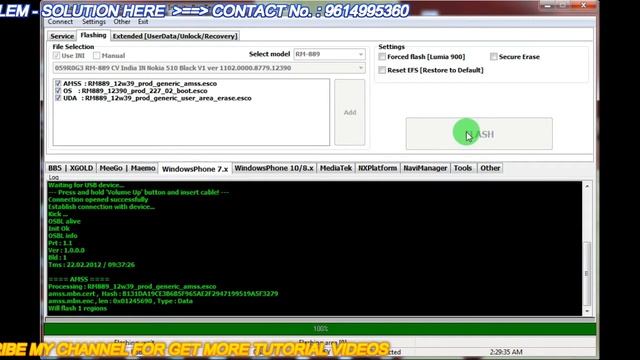Select the WindowsPhone 7.x tab
640x360 pixels.
[x=195, y=169]
